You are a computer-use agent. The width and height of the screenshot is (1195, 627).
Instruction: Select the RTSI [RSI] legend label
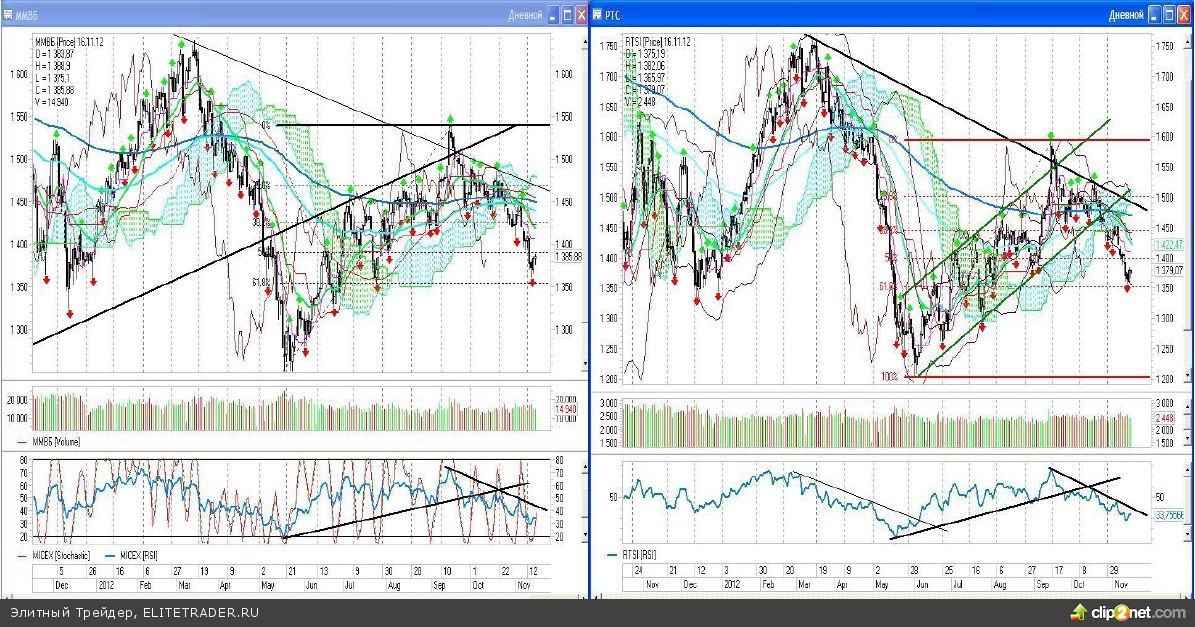[637, 555]
